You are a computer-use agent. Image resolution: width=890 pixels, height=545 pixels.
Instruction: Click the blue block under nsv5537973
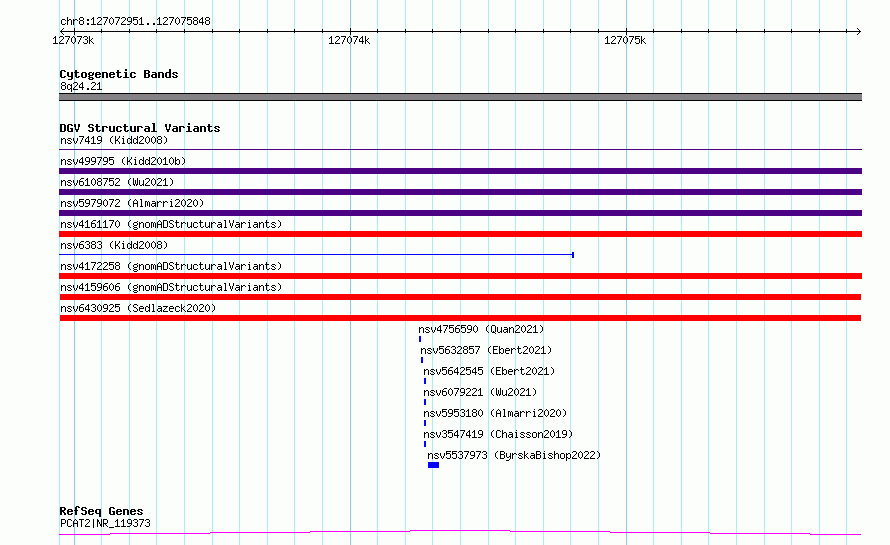tap(434, 465)
